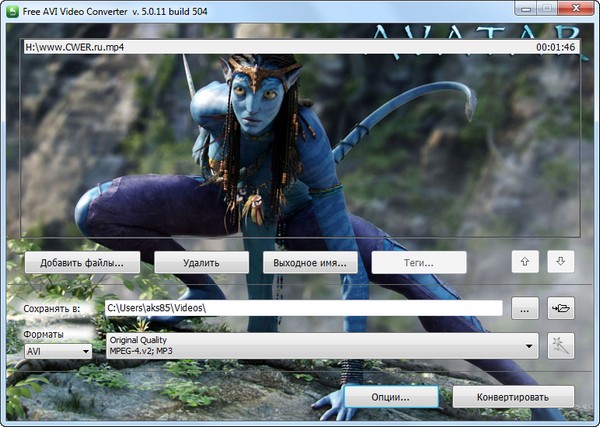Open Выходное имя dialog

[x=309, y=263]
